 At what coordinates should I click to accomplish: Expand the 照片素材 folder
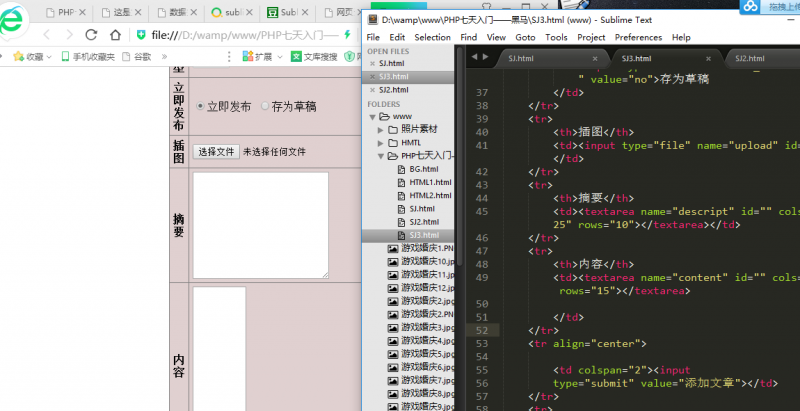tap(381, 130)
